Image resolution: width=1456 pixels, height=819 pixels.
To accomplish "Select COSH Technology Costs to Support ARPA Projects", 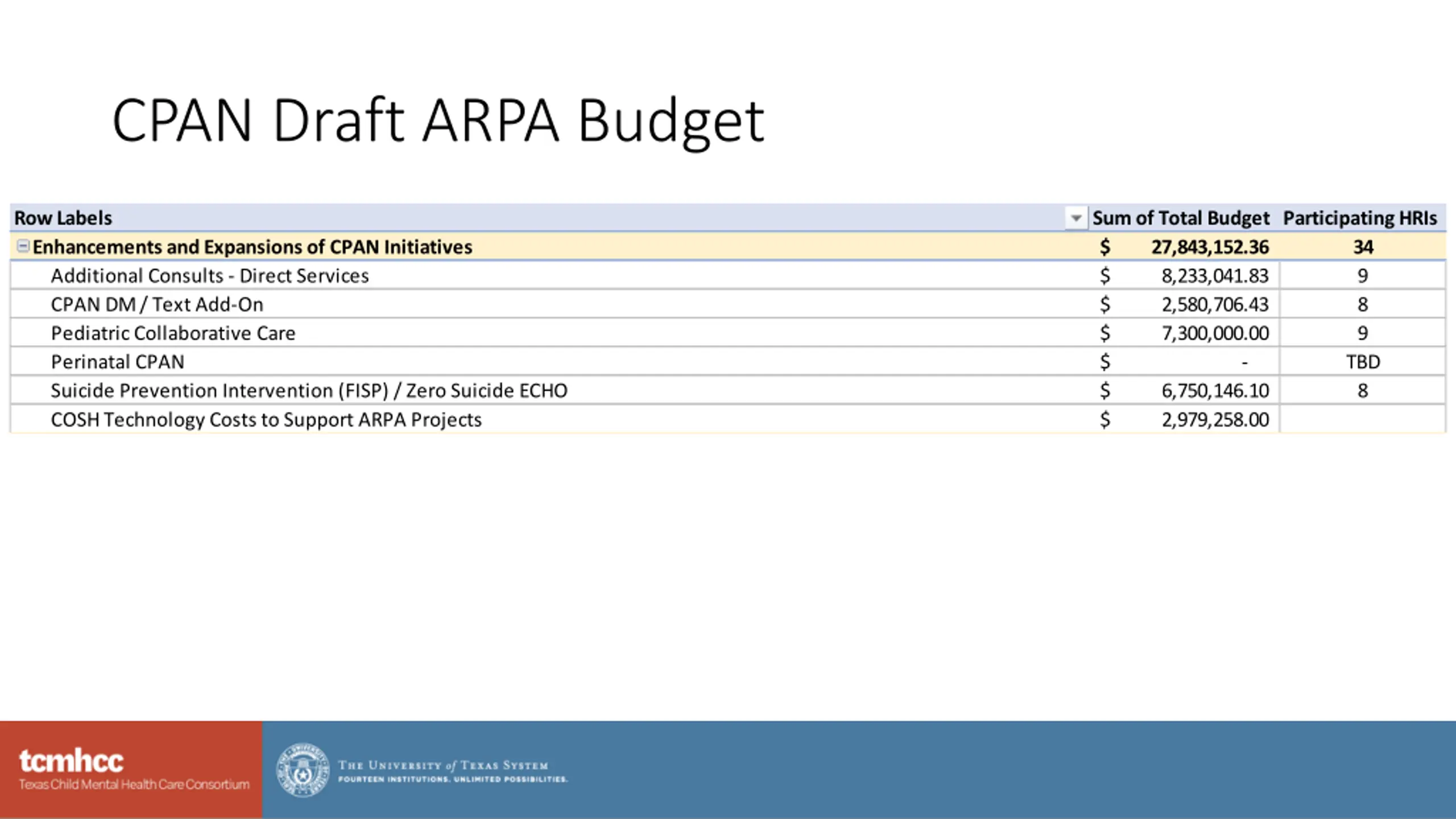I will click(266, 420).
